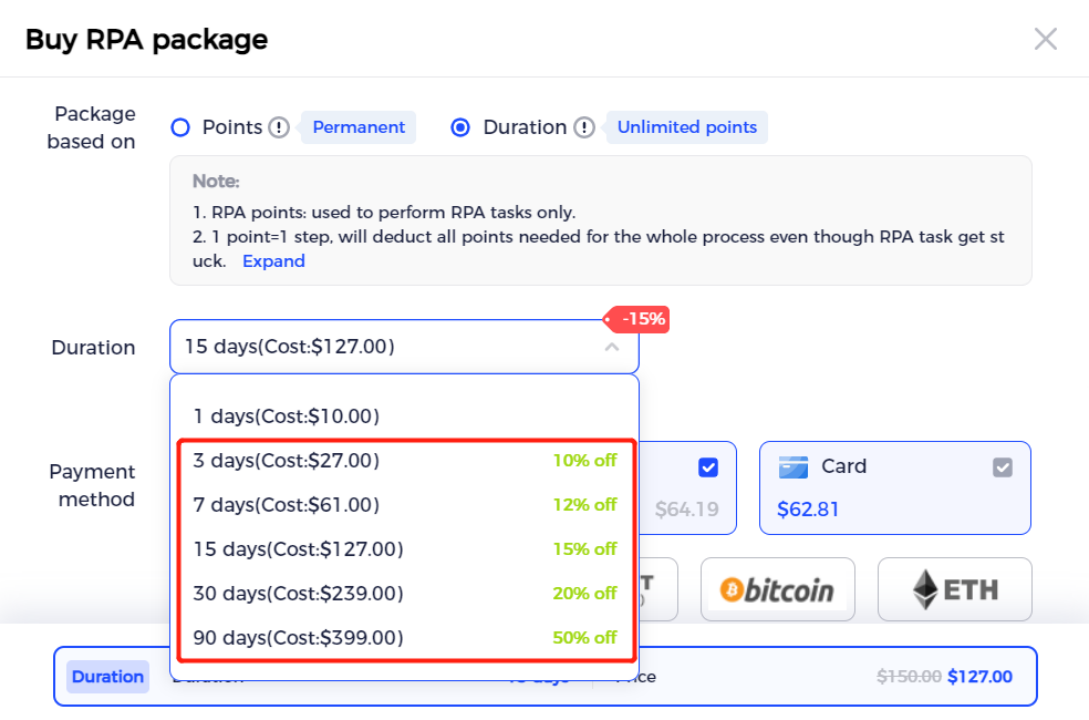
Task: Close the Buy RPA package dialog
Action: click(1045, 39)
